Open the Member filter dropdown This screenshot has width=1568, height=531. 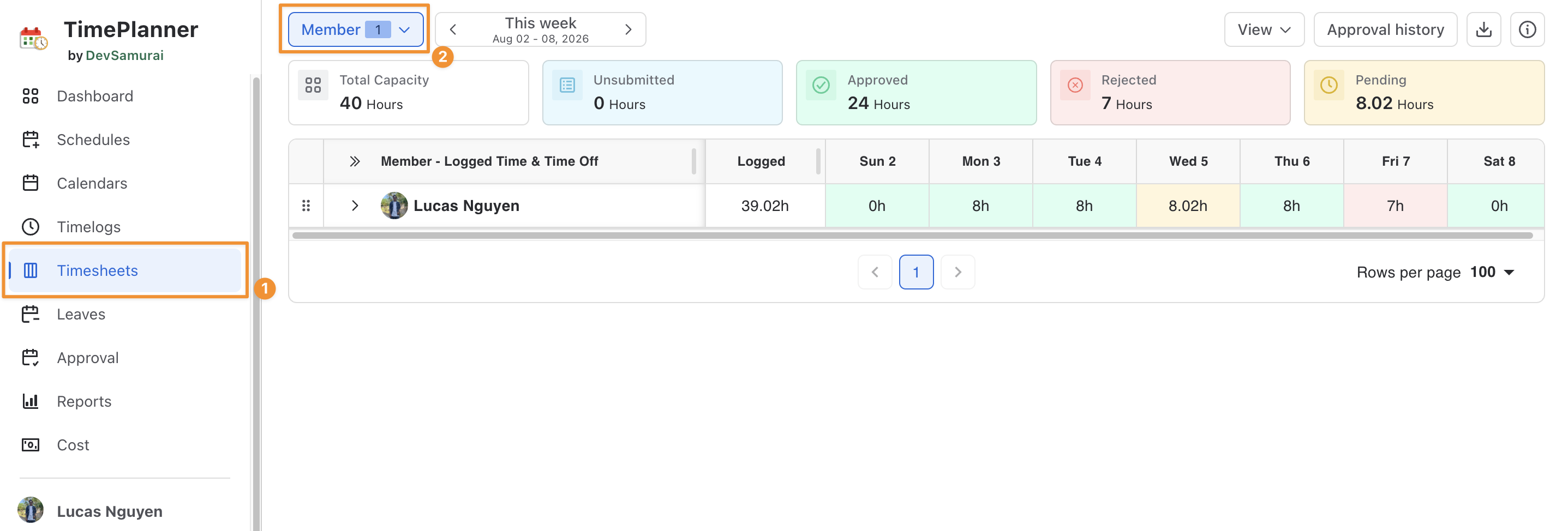[x=356, y=29]
